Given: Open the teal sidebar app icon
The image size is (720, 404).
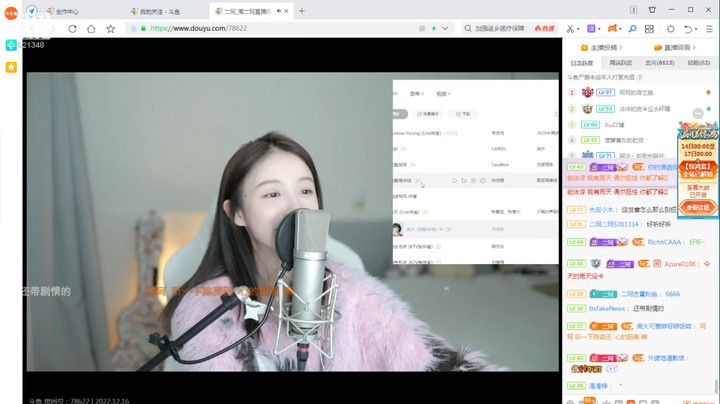Looking at the screenshot, I should [11, 45].
